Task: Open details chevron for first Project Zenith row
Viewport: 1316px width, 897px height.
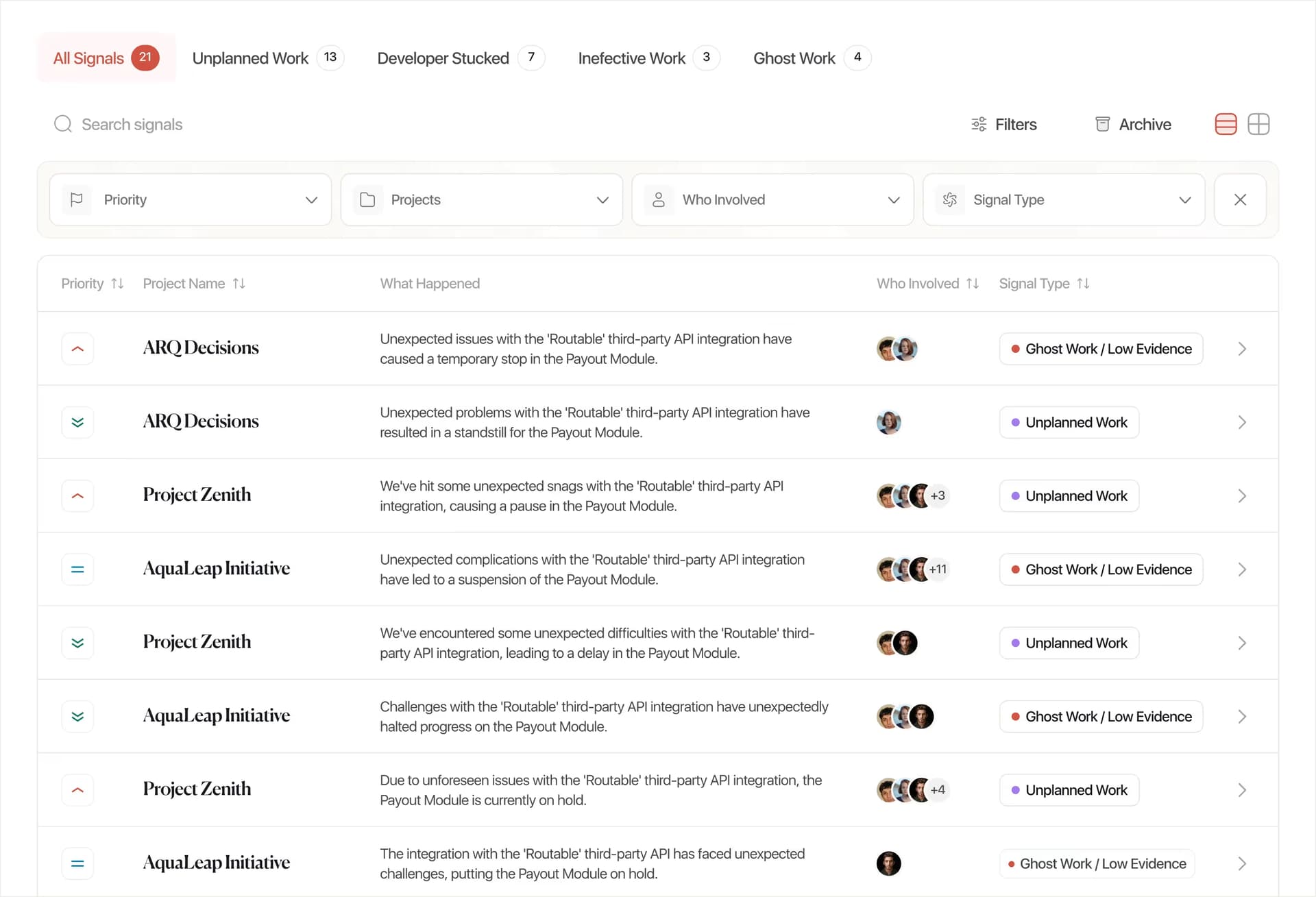Action: 1242,496
